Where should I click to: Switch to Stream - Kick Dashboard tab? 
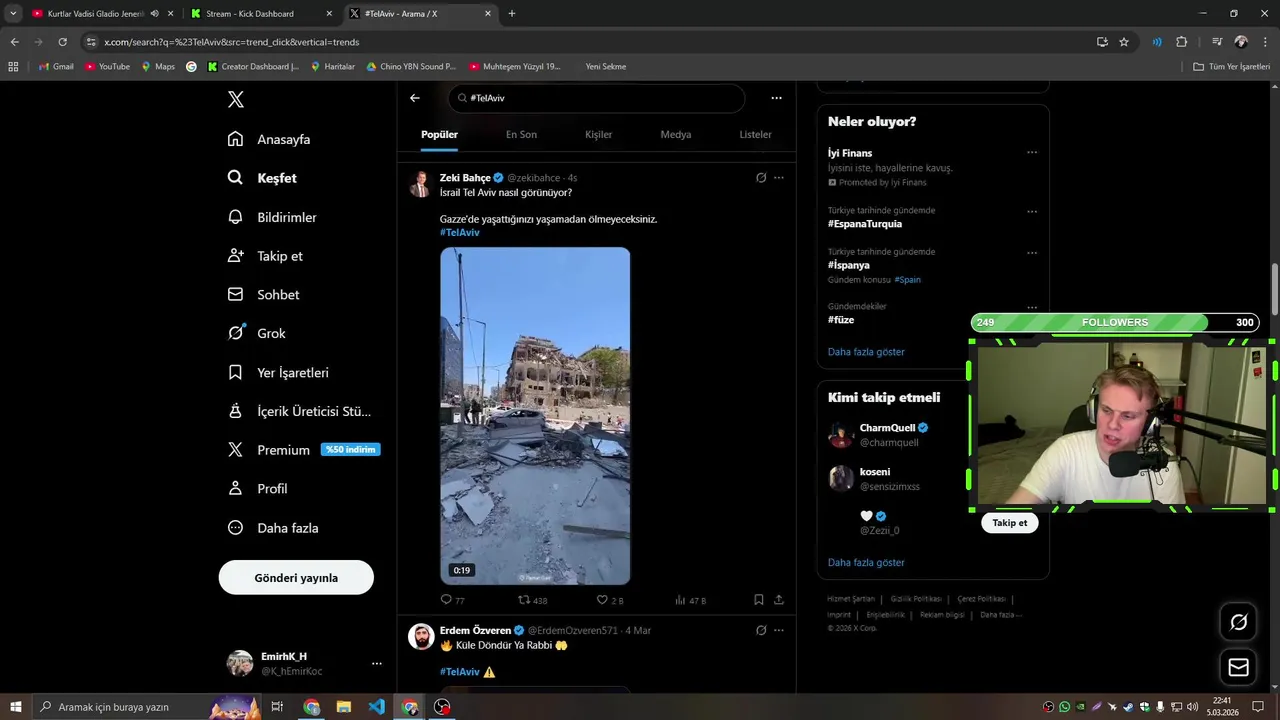coord(260,14)
